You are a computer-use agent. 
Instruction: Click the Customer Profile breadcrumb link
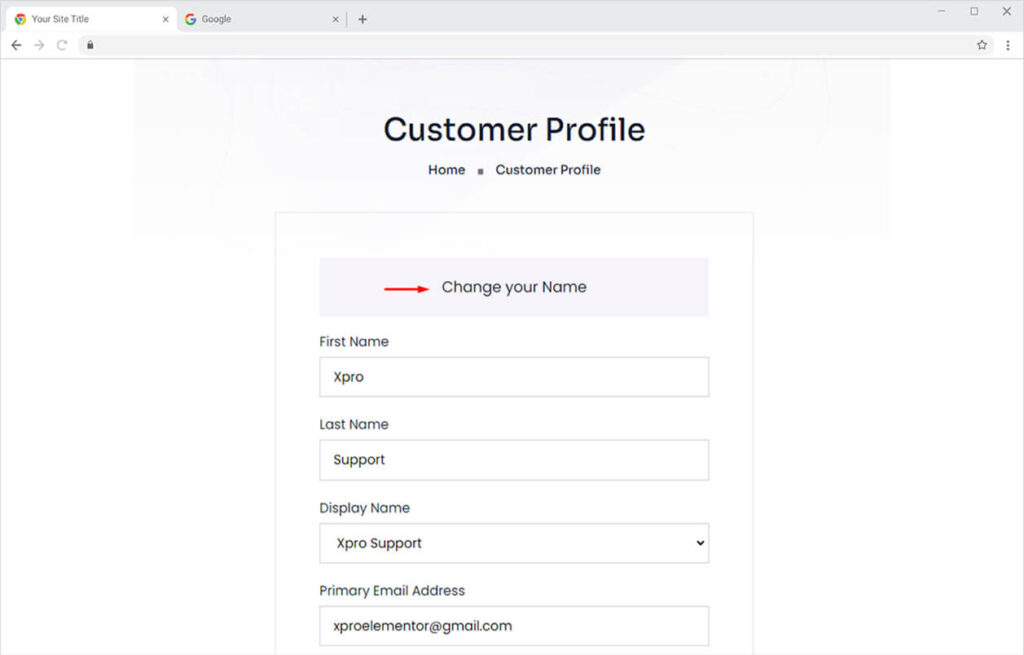click(x=548, y=170)
